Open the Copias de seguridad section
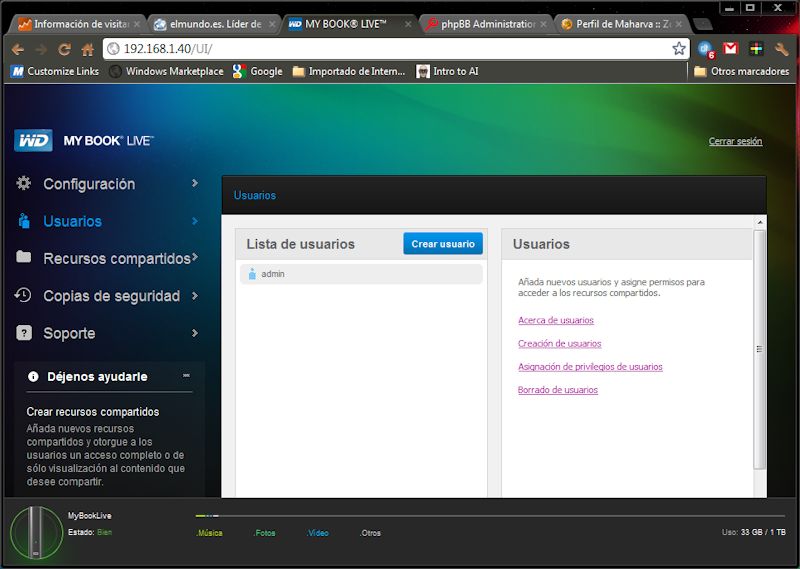 [112, 296]
